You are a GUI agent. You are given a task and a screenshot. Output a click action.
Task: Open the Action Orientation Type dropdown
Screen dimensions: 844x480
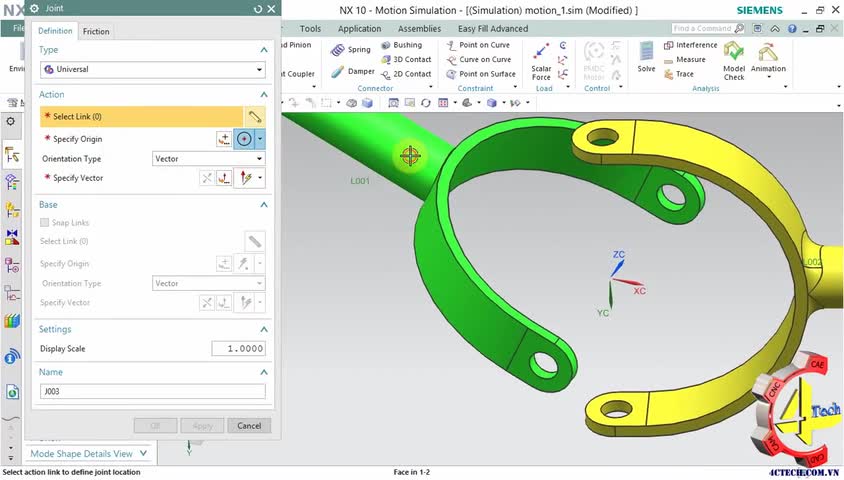(x=208, y=159)
